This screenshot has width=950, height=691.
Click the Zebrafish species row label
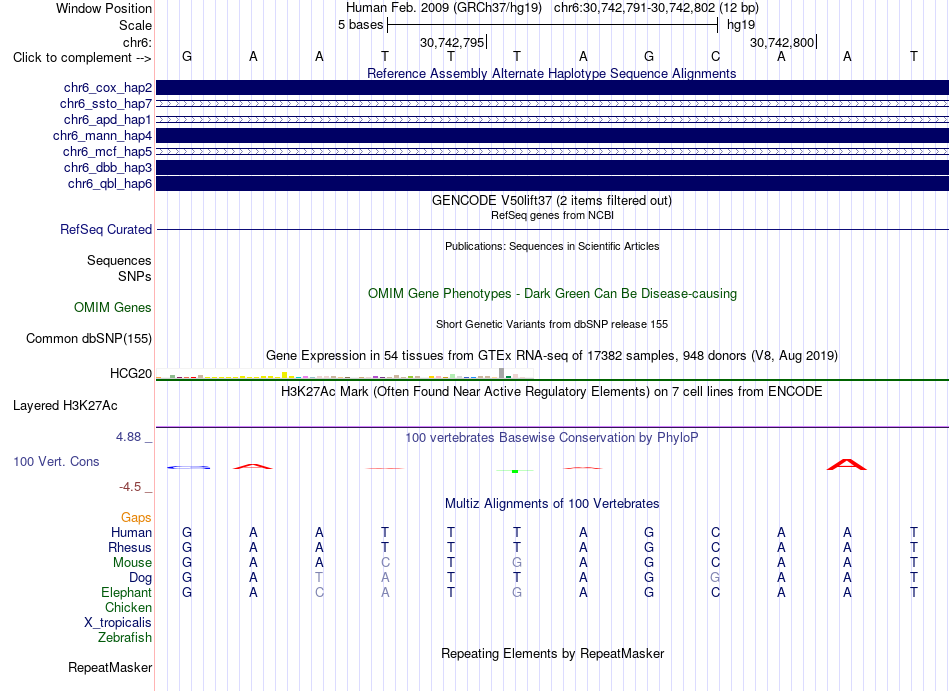125,638
